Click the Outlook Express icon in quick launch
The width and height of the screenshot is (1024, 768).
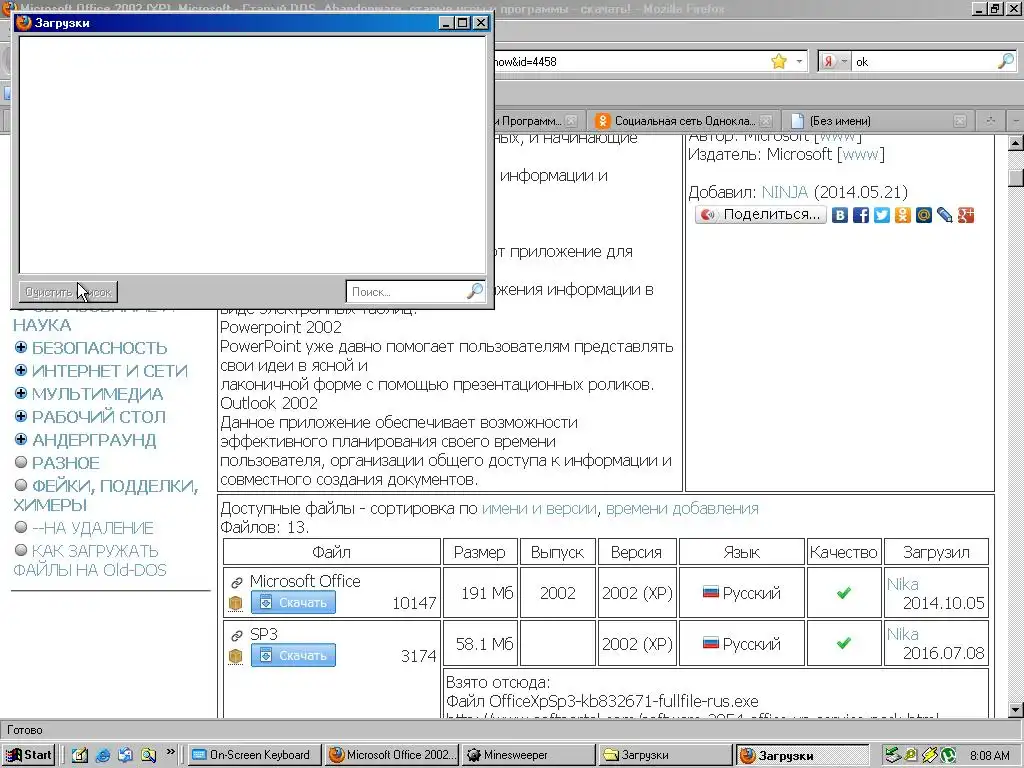125,755
